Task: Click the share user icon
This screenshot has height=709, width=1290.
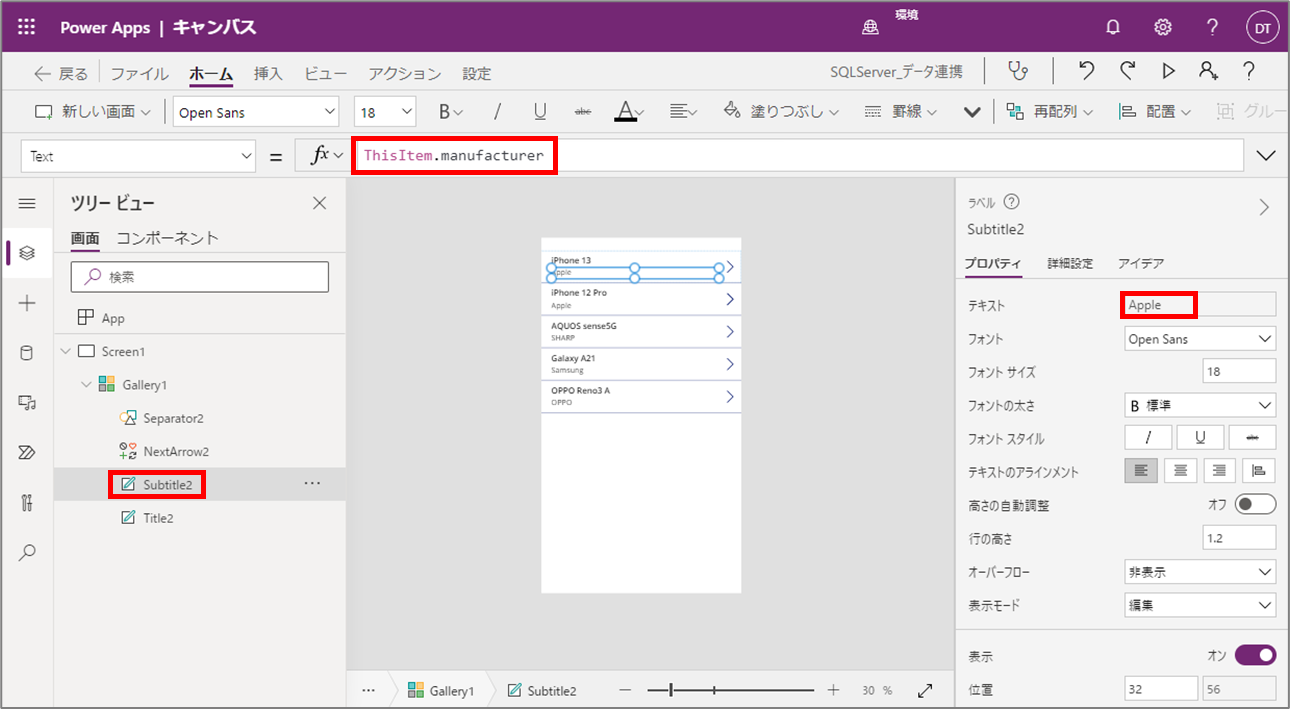Action: pos(1208,71)
